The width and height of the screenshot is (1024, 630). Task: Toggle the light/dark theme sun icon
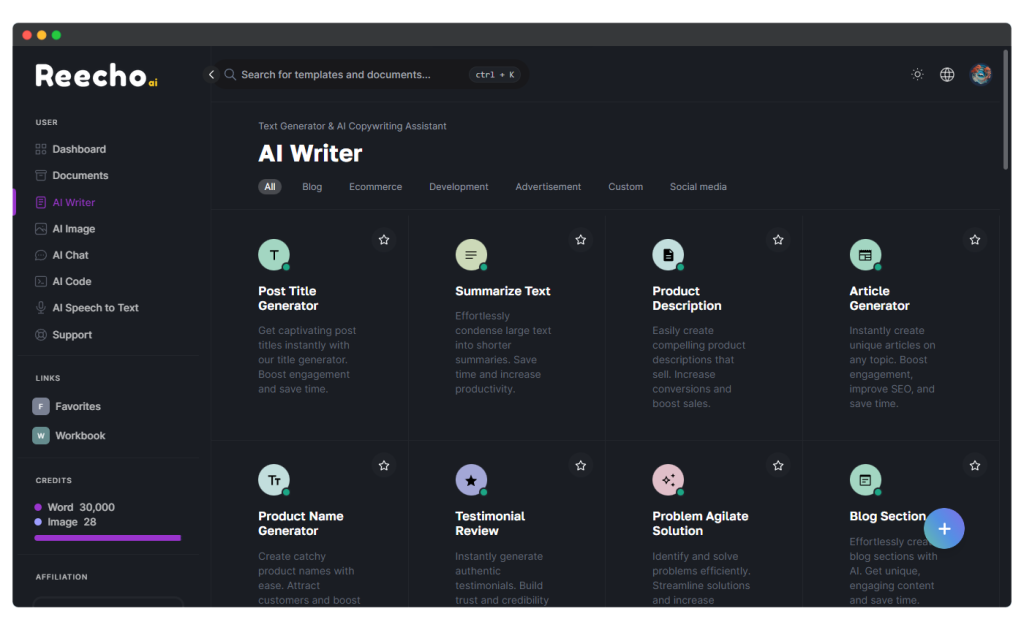pos(917,74)
